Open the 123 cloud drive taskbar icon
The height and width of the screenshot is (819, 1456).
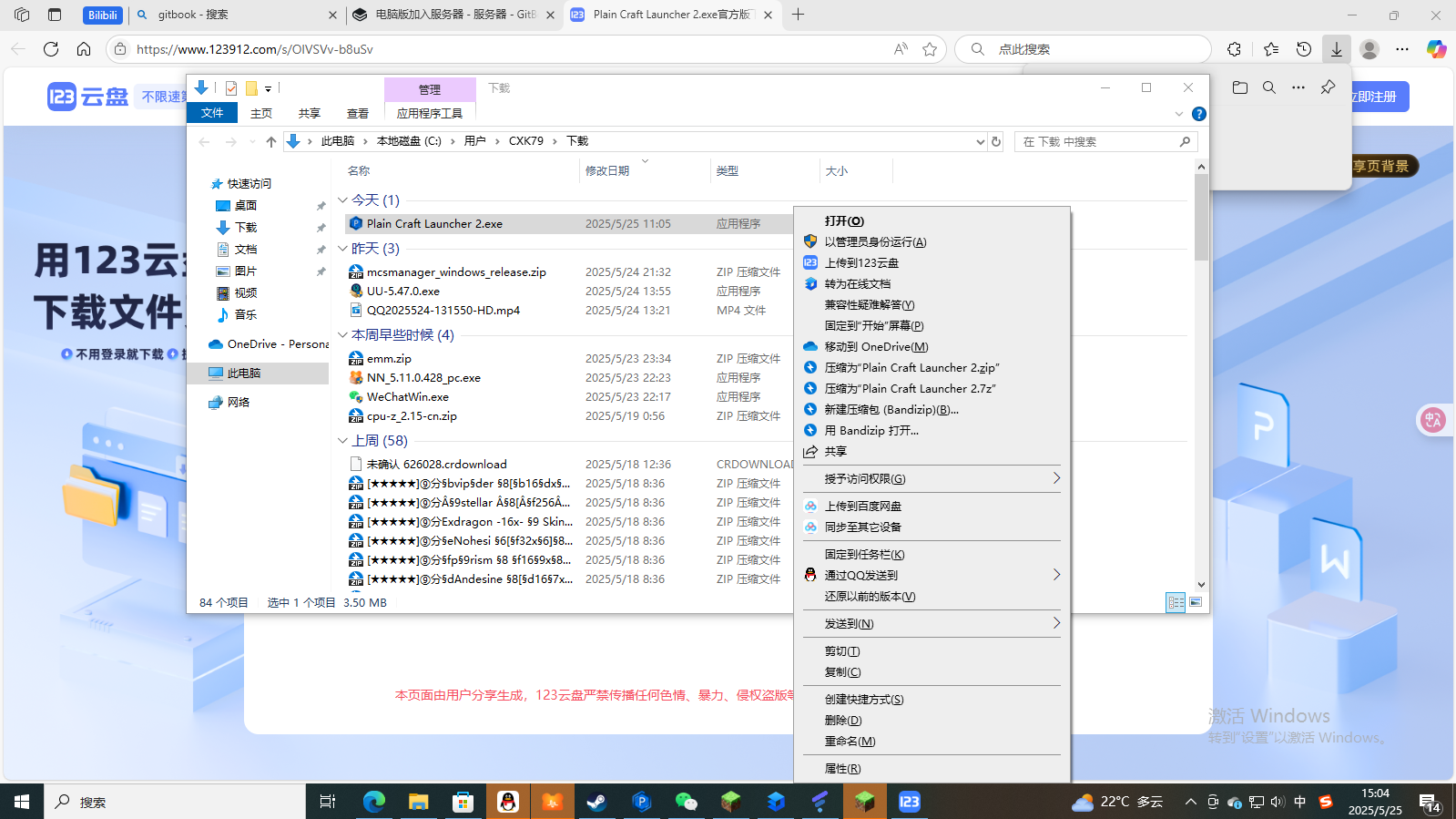(909, 802)
